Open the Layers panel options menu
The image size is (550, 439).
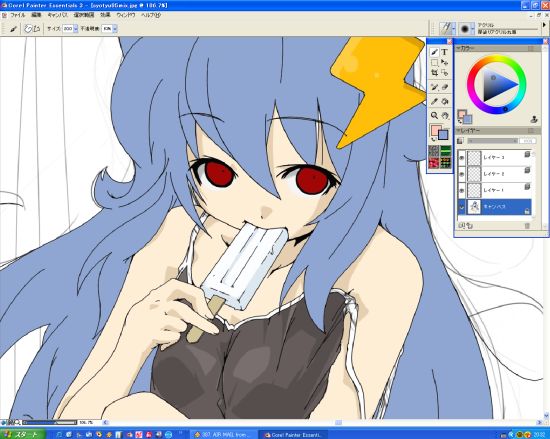tap(531, 131)
